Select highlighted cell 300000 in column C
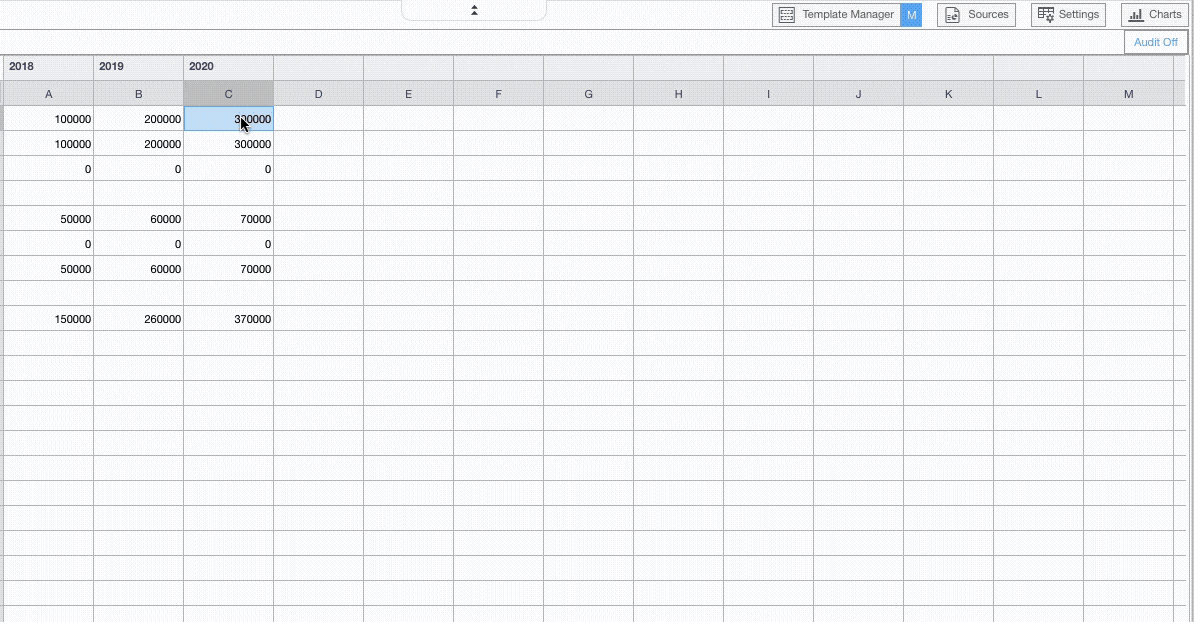Screen dimensions: 1194x622 pos(228,119)
